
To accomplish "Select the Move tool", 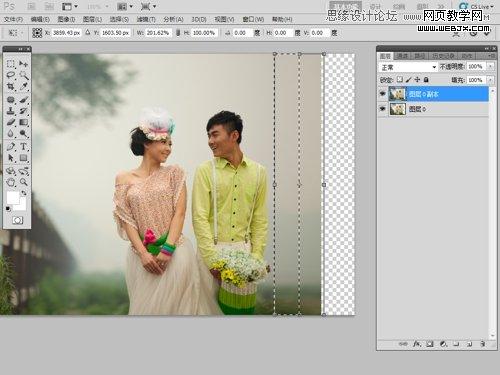I will (23, 64).
